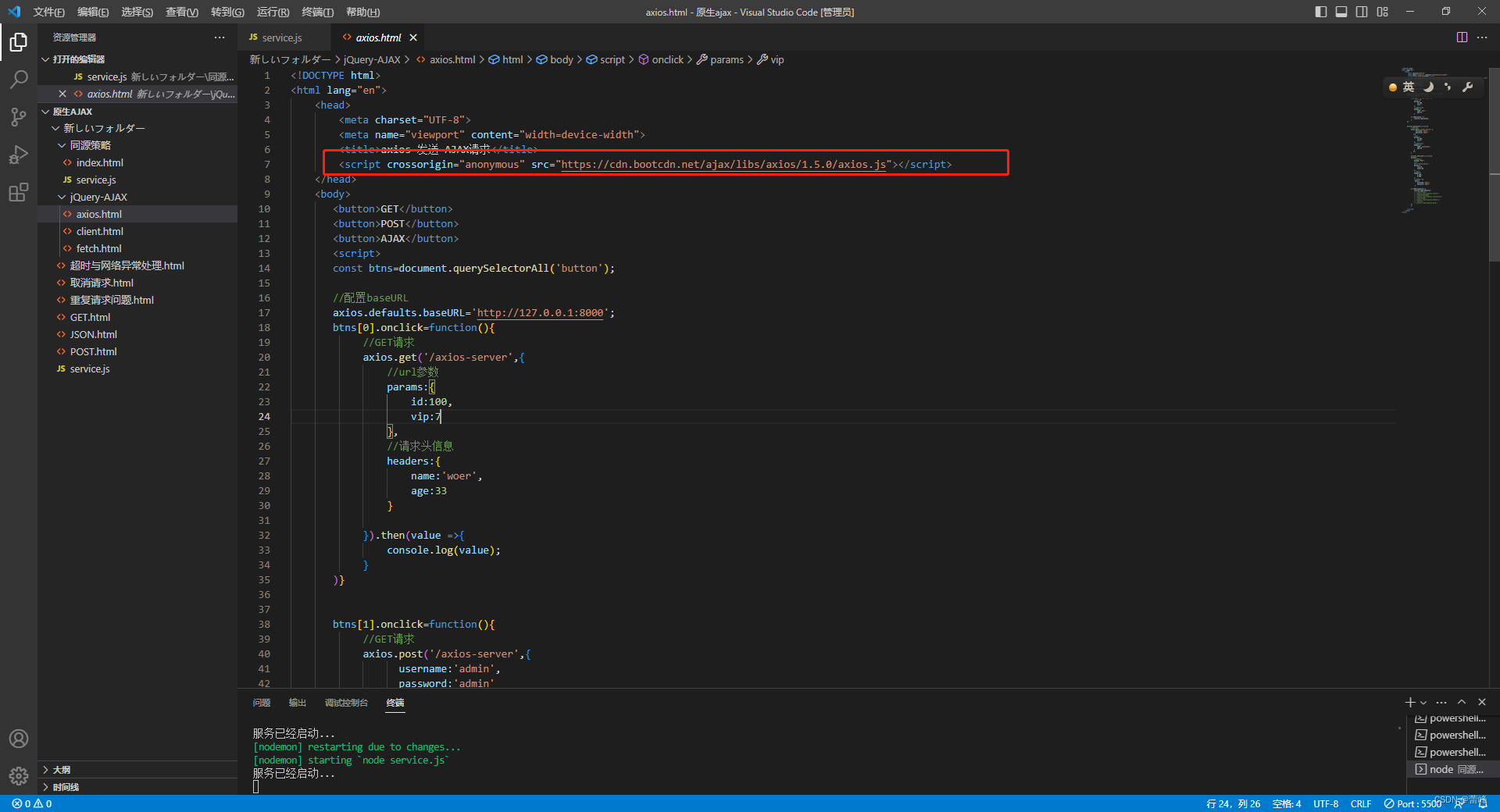The height and width of the screenshot is (812, 1500).
Task: Expand the Outline section
Action: click(x=137, y=770)
